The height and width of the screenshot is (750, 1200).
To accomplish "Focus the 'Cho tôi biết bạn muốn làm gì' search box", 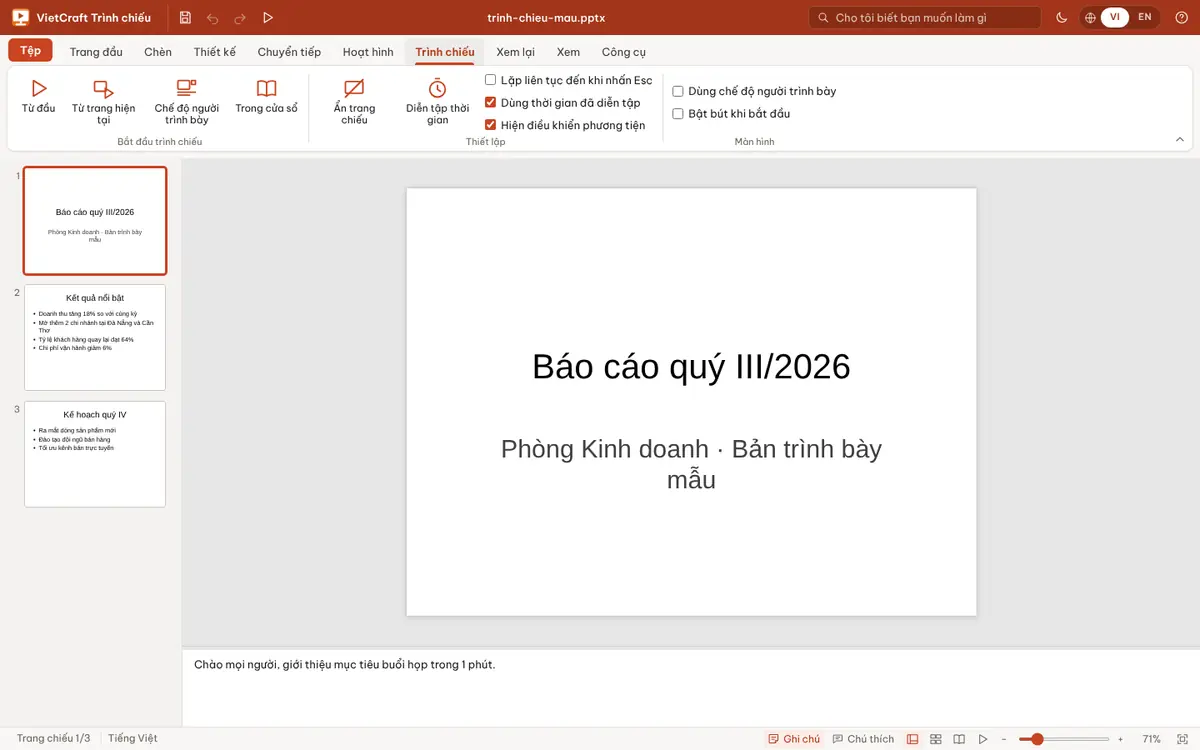I will (x=925, y=17).
